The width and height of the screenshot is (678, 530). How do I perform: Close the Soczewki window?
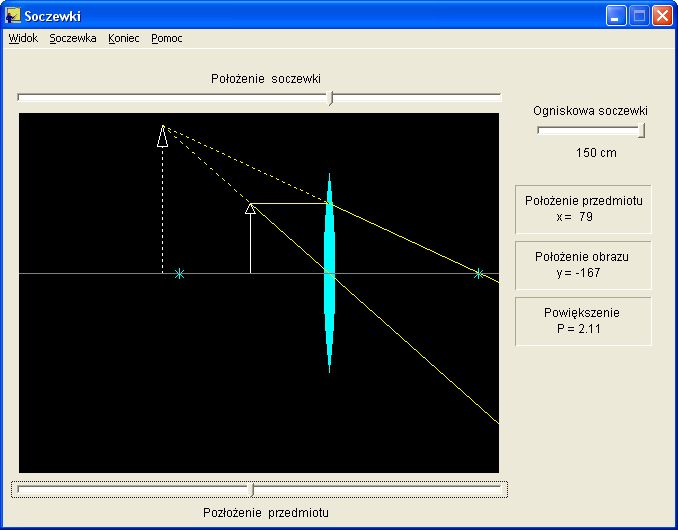coord(662,16)
